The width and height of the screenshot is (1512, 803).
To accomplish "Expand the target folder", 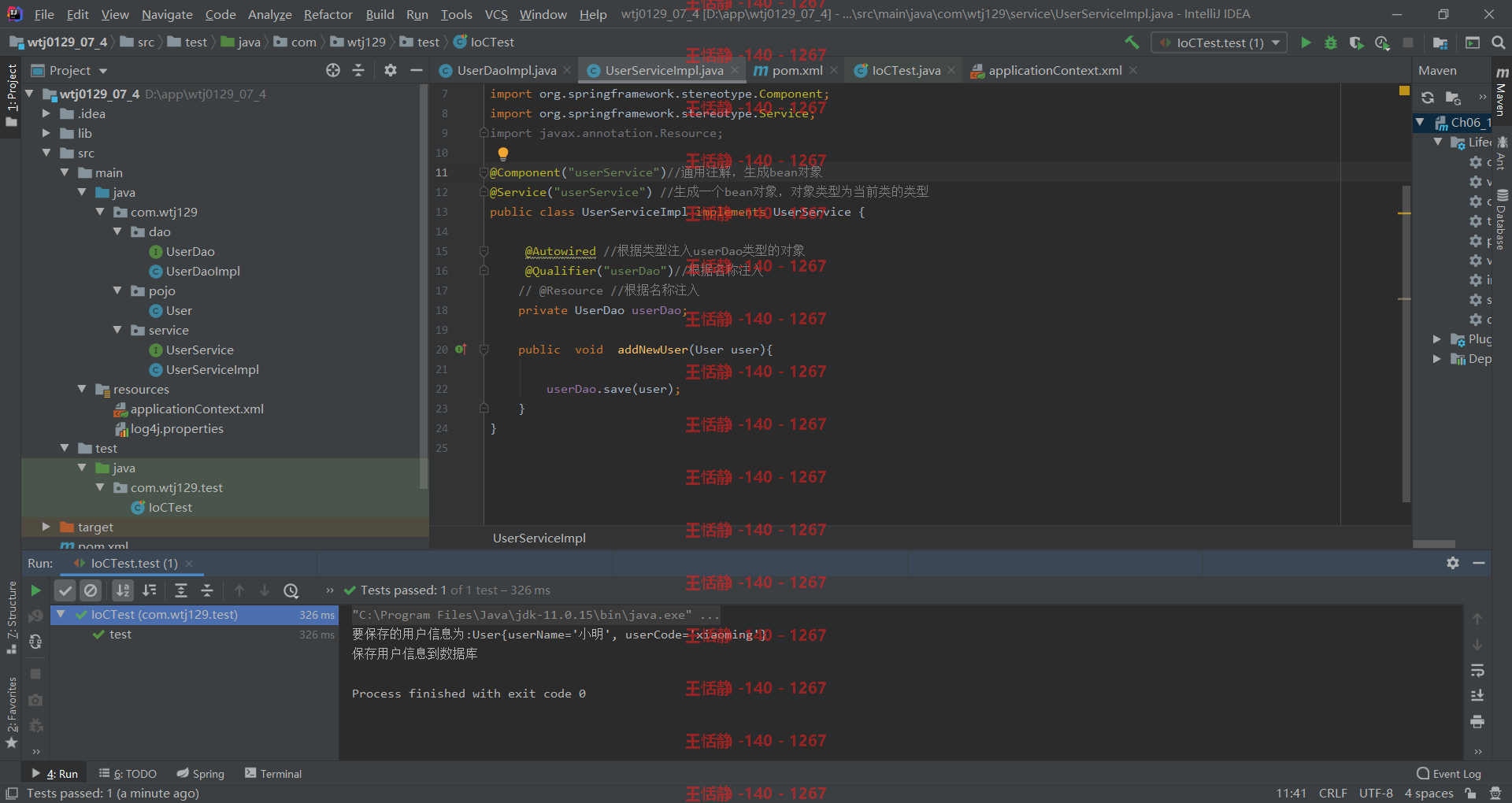I will click(46, 527).
